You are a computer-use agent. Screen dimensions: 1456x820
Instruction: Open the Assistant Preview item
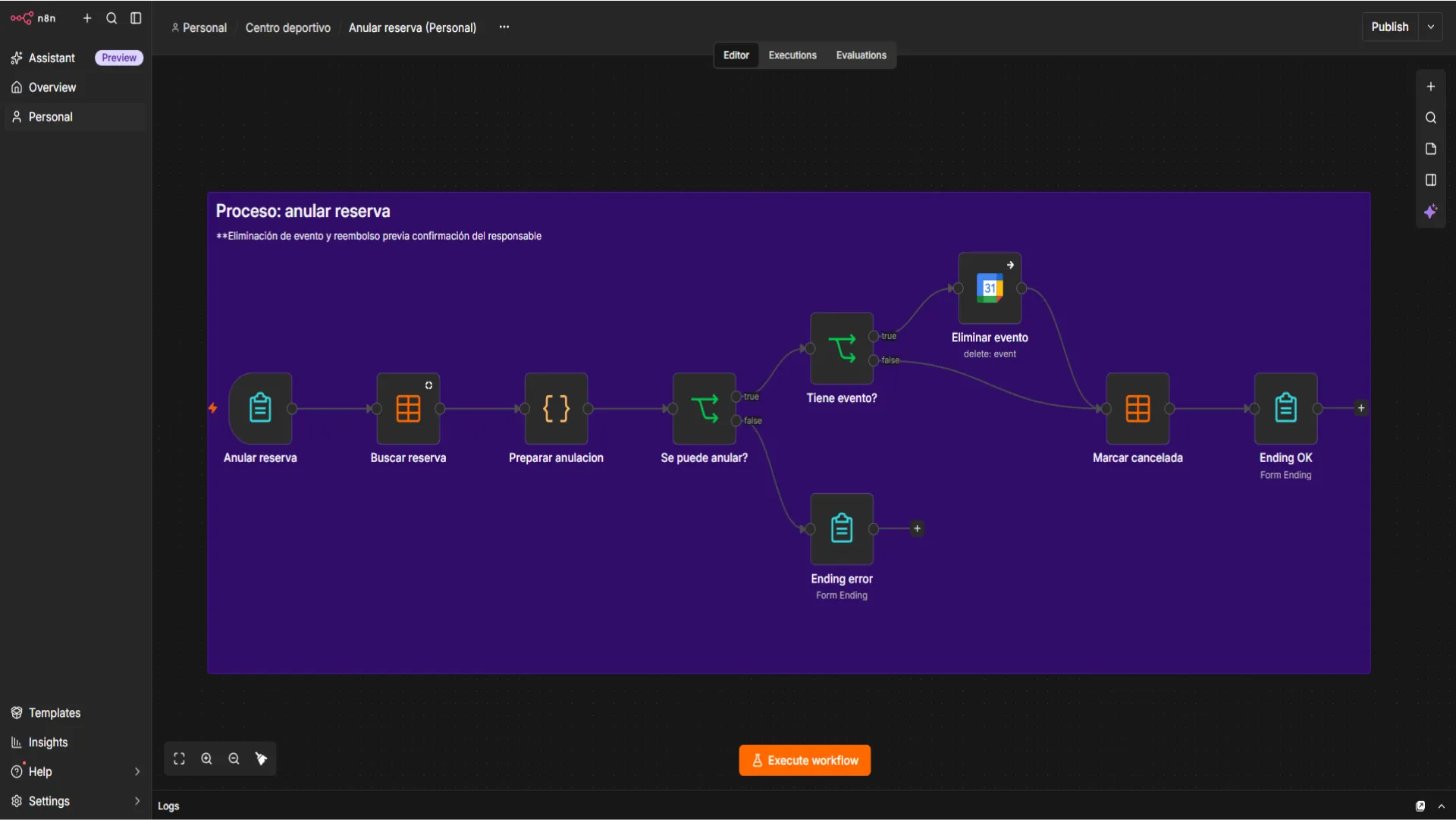click(75, 58)
